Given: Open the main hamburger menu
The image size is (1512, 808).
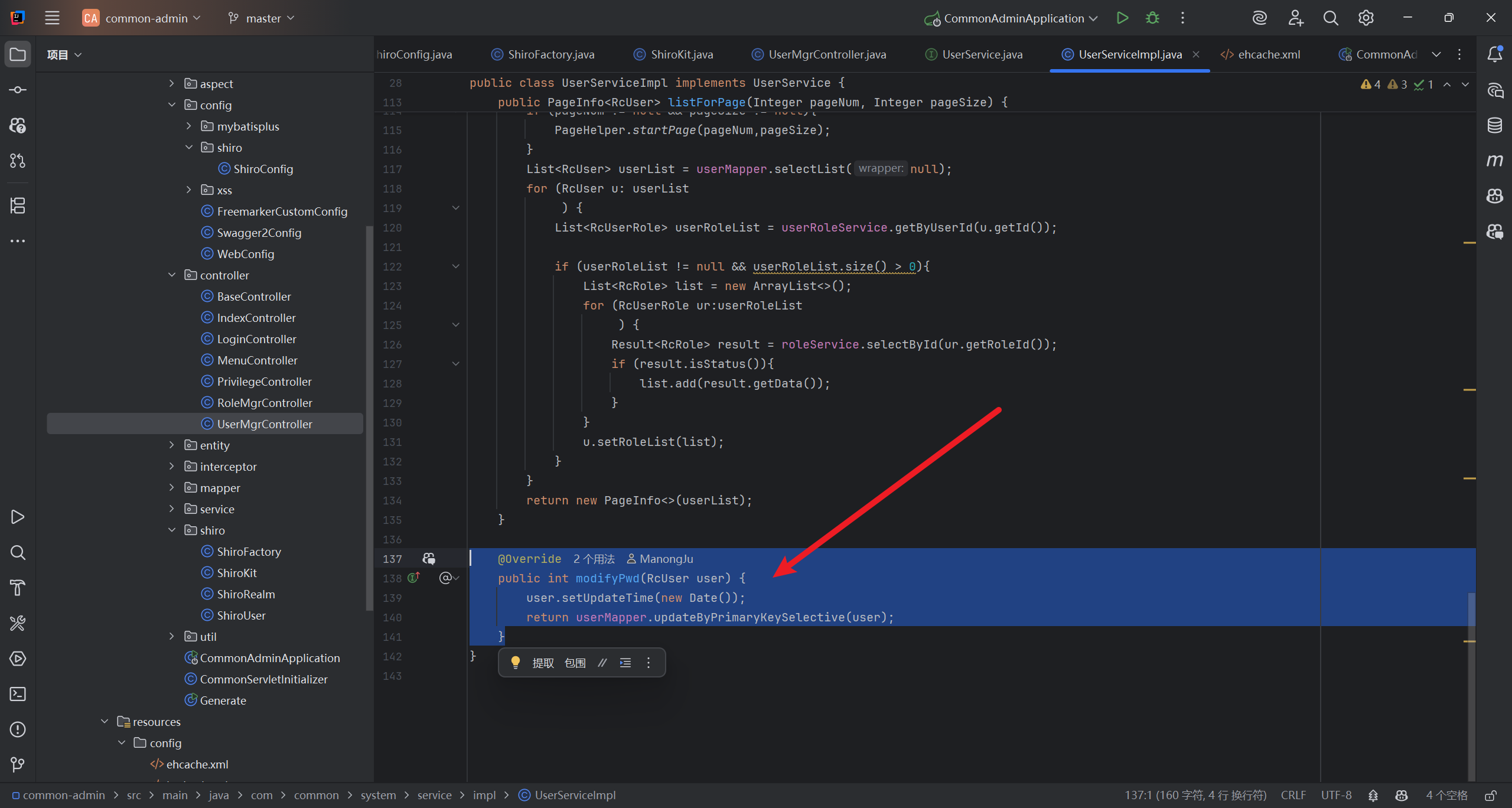Looking at the screenshot, I should [53, 18].
